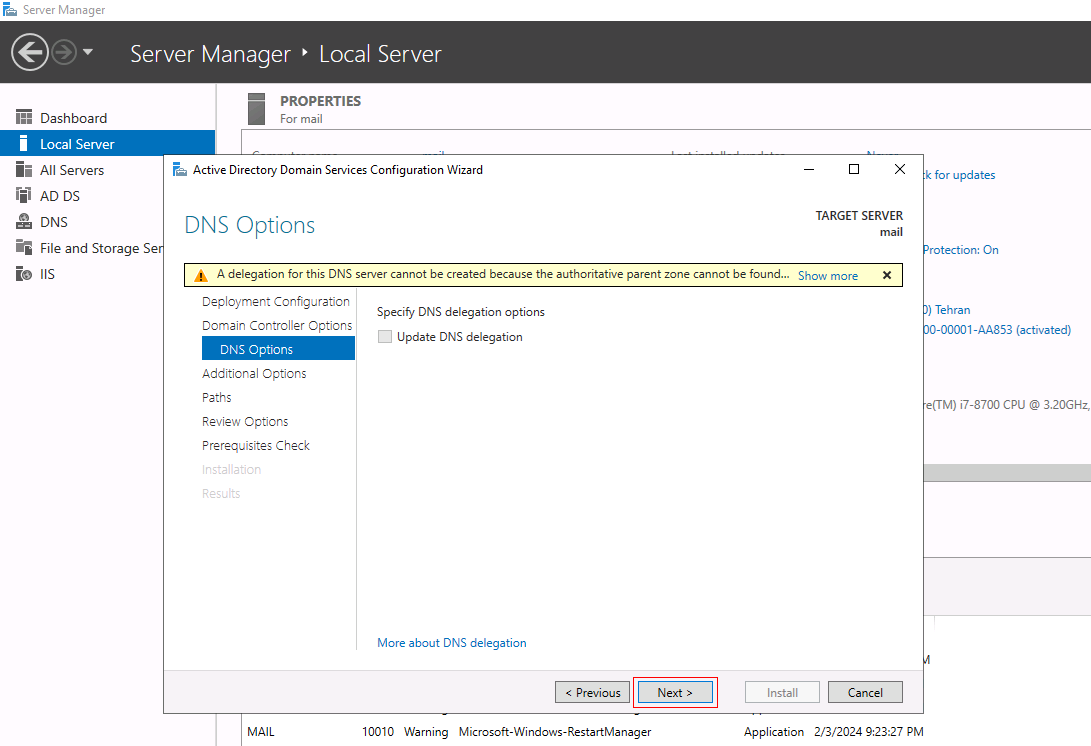
Task: Select All Servers in the sidebar
Action: pos(72,170)
